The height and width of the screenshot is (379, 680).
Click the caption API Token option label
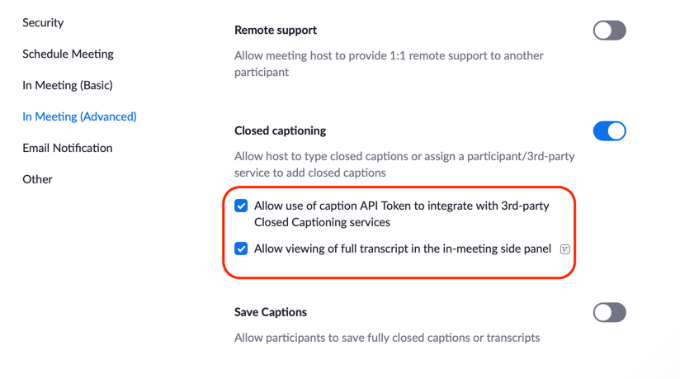pos(402,214)
